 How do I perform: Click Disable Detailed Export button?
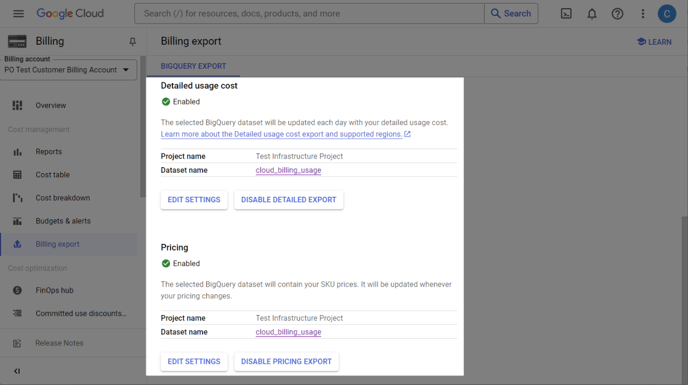pos(288,200)
